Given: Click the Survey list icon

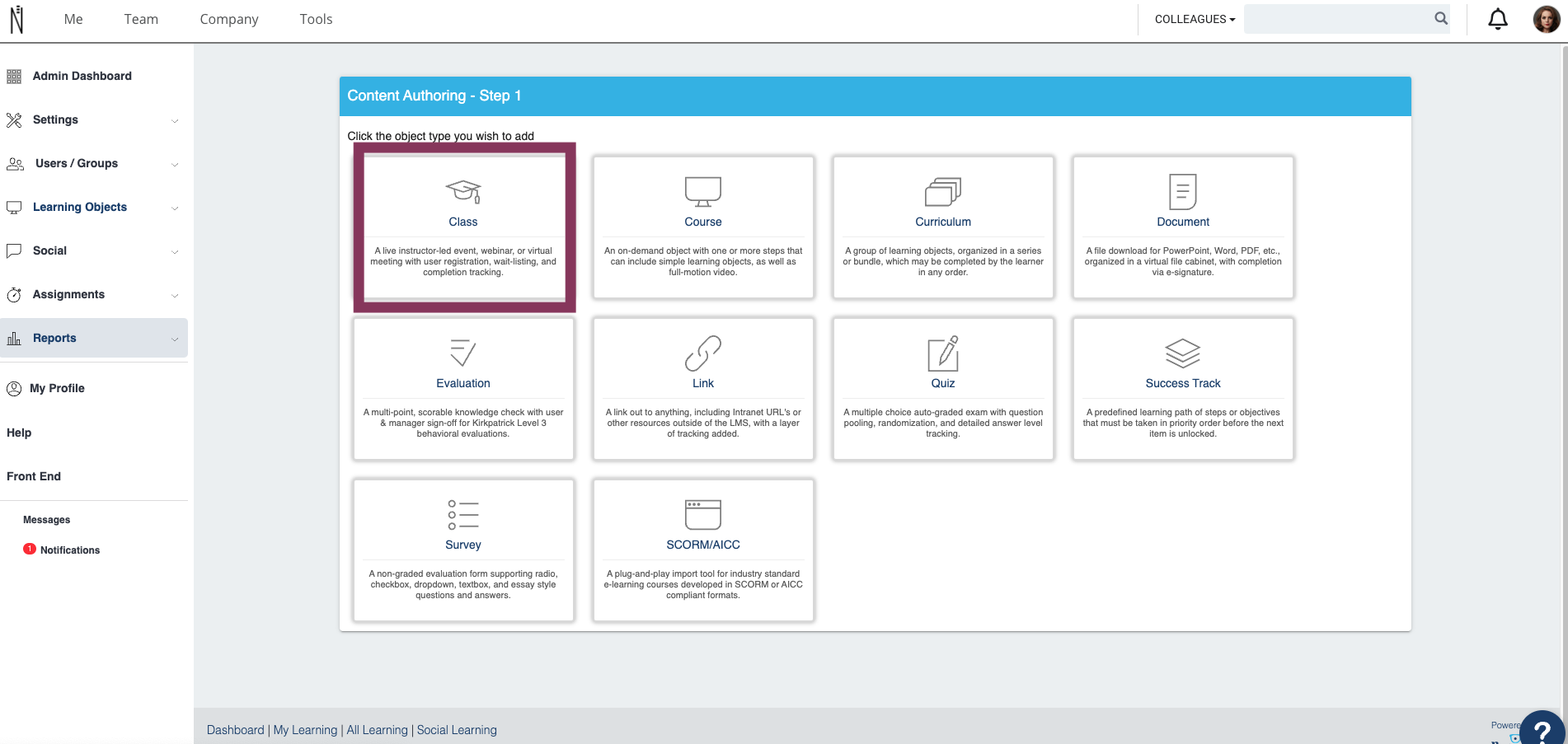Looking at the screenshot, I should tap(463, 514).
